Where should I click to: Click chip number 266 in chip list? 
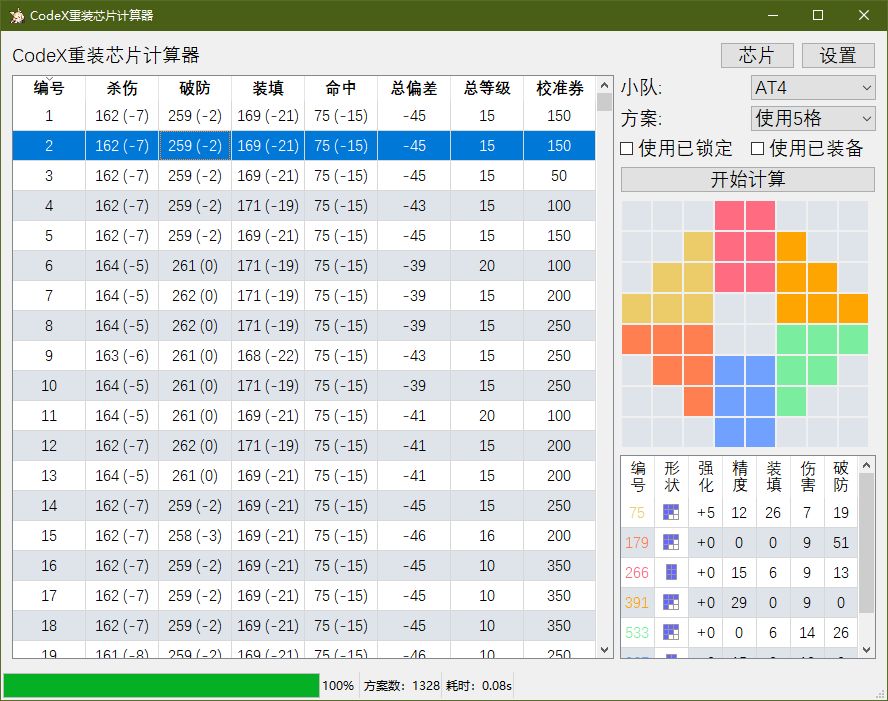click(637, 572)
